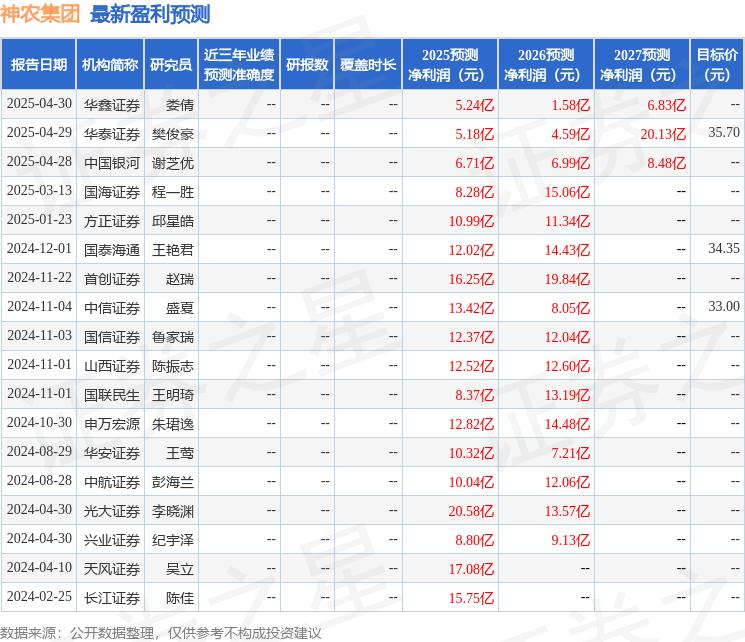This screenshot has width=745, height=642.
Task: Select 国联民生 institution cell
Action: coord(112,395)
